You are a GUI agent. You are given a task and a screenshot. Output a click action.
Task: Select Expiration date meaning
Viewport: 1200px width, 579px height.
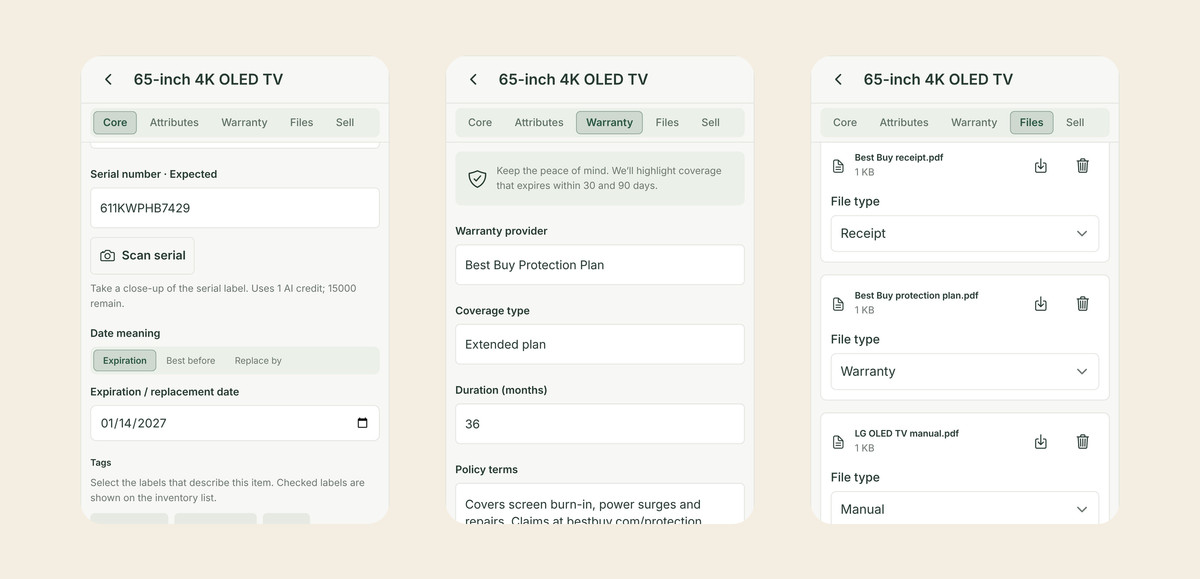pos(124,361)
